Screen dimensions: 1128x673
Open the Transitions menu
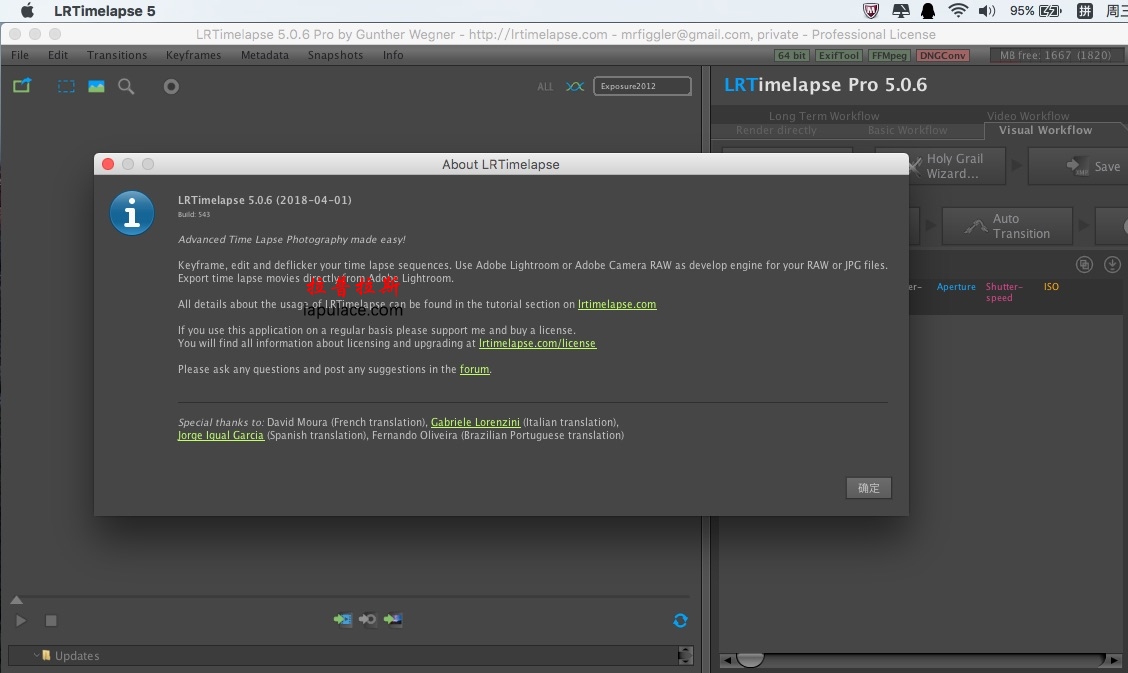(x=117, y=55)
